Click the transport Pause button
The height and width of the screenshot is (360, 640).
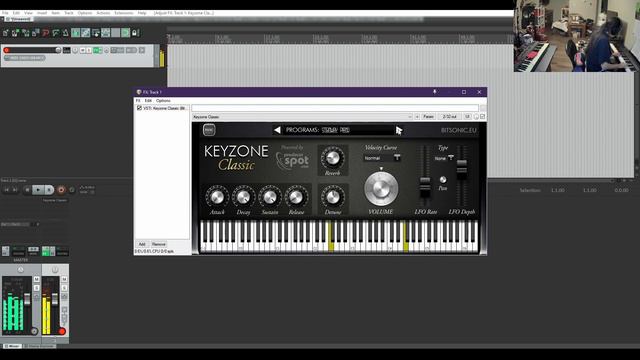click(x=49, y=190)
